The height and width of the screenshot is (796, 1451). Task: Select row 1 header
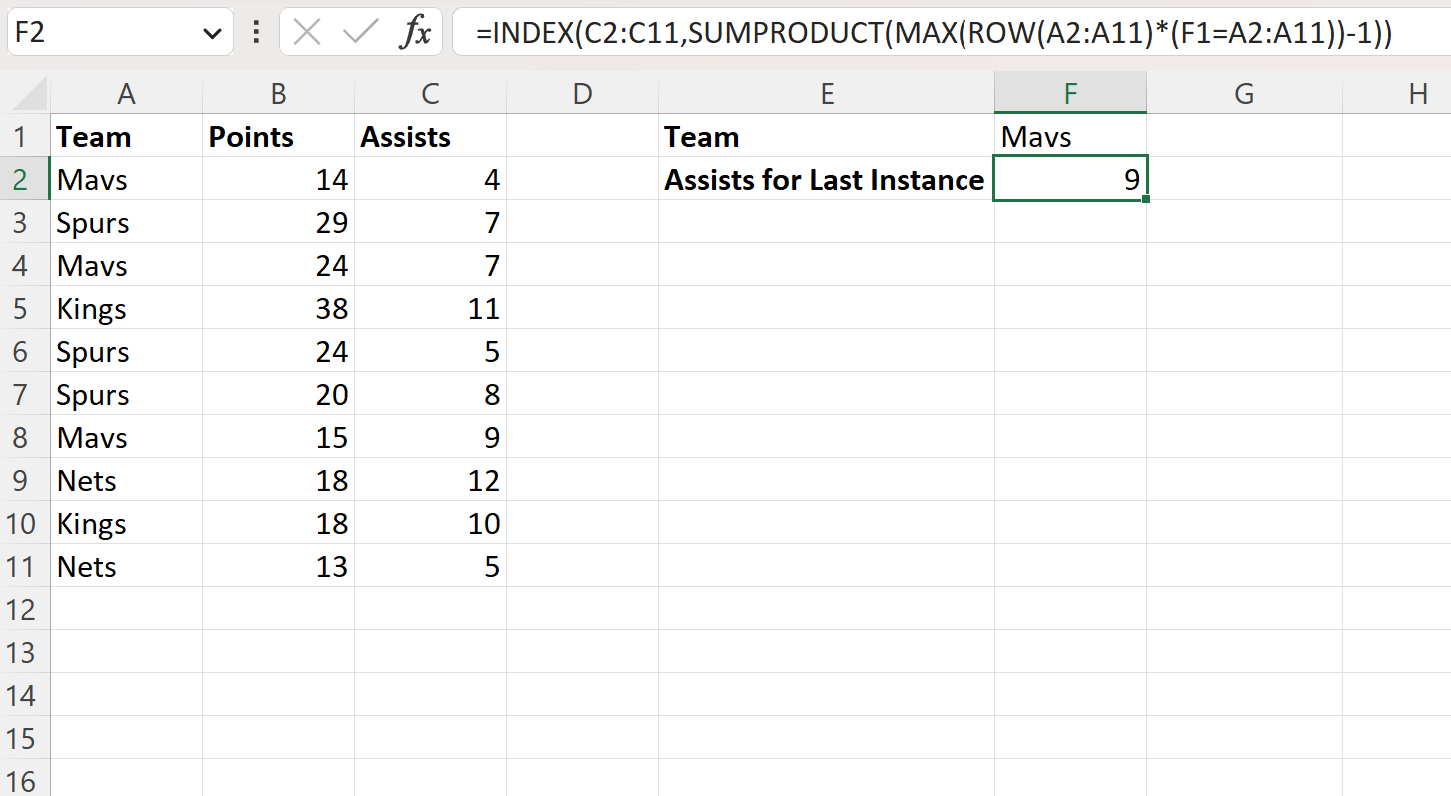pyautogui.click(x=25, y=136)
